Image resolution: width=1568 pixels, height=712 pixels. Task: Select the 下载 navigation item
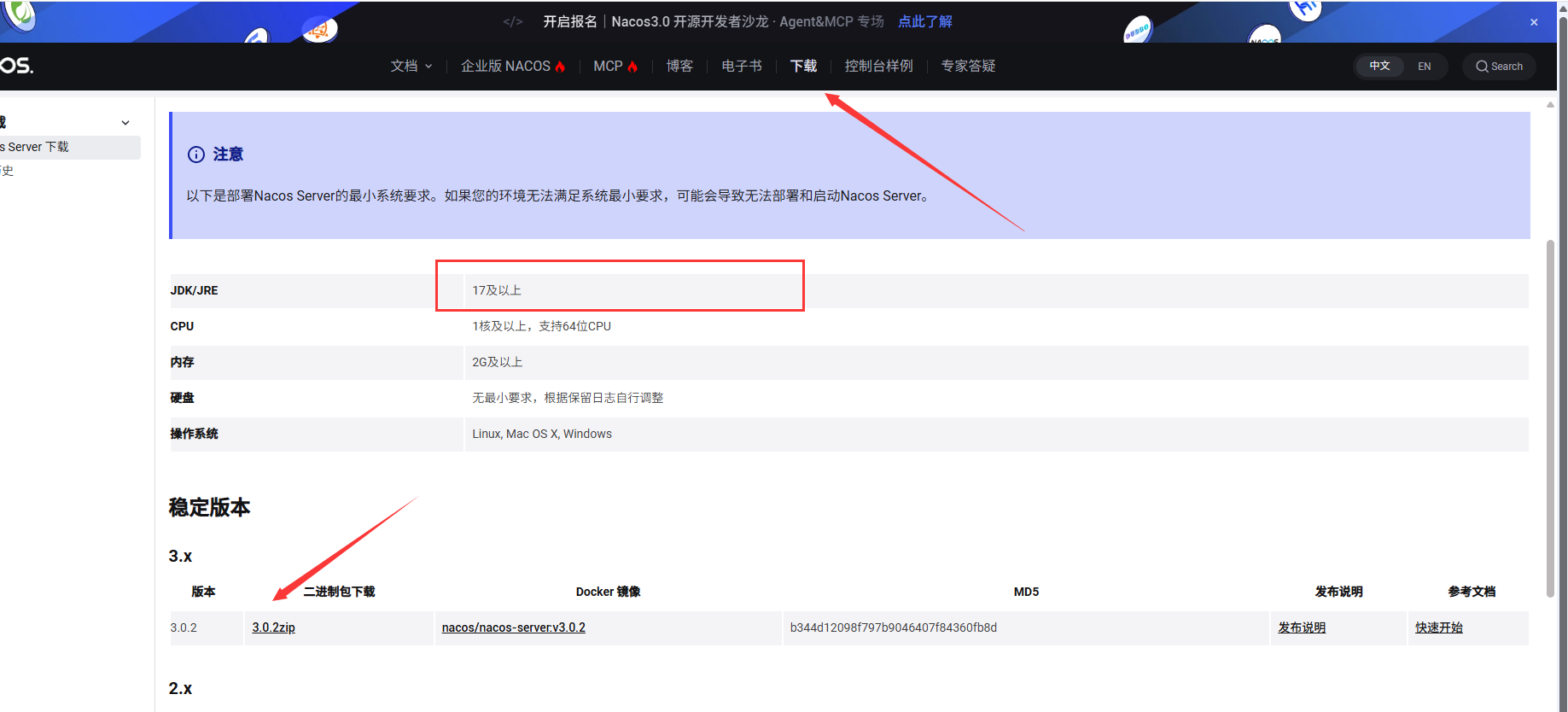coord(803,66)
